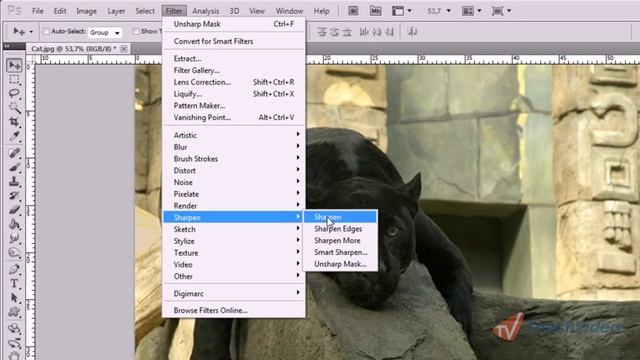Click the horizontal ruler

tap(338, 60)
